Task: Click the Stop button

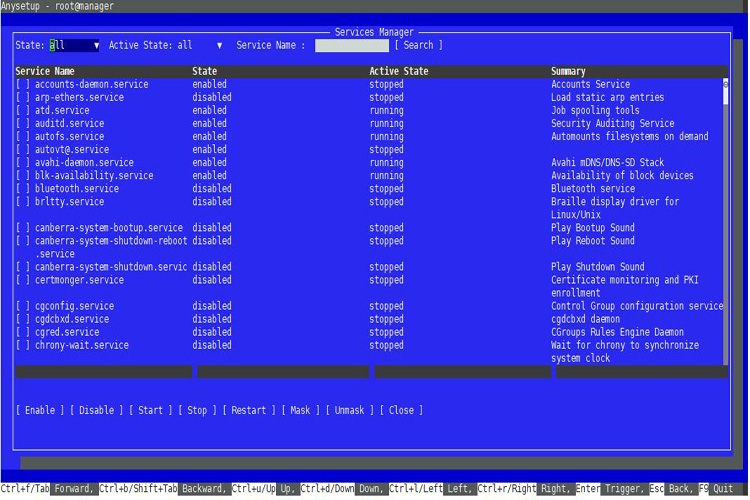Action: (x=197, y=410)
